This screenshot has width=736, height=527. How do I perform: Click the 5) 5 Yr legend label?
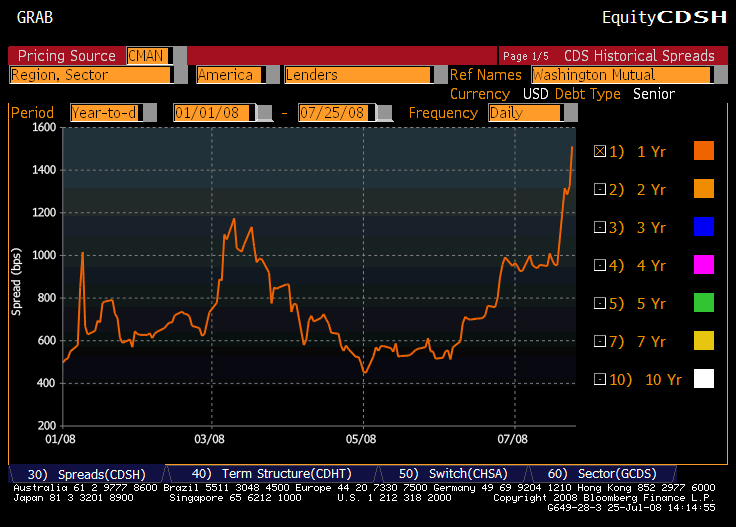[x=637, y=304]
